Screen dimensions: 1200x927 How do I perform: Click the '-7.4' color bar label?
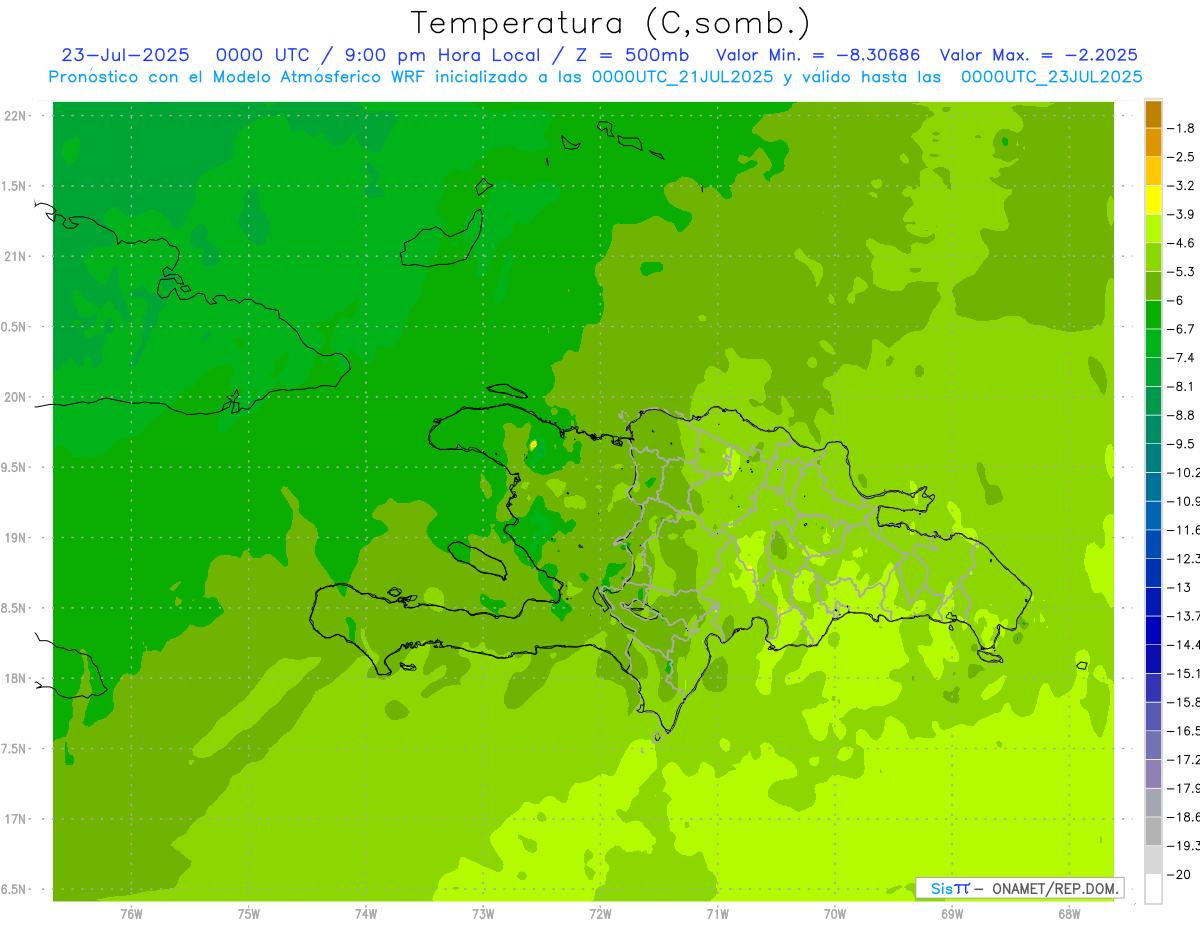[1181, 358]
